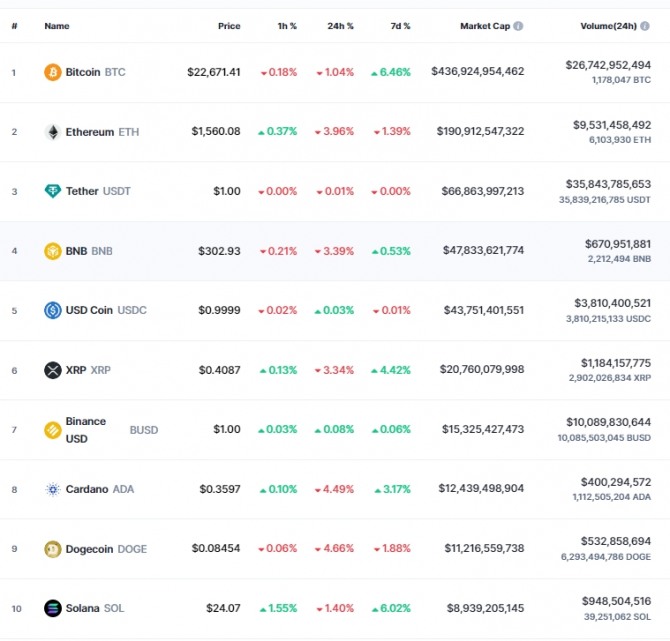The image size is (670, 641).
Task: Sort table by Price column header
Action: point(229,26)
